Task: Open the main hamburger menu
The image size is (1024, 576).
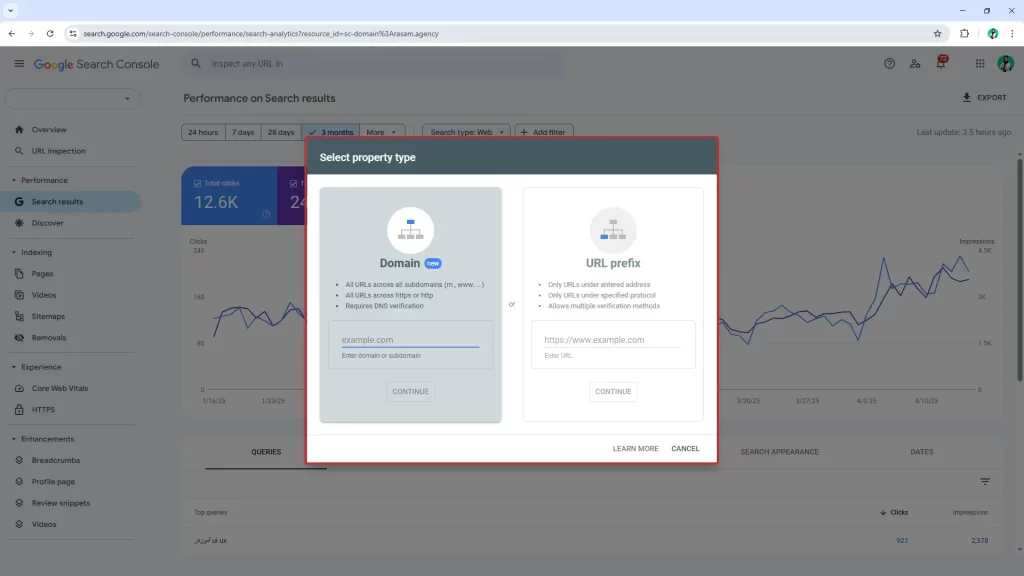Action: pos(19,63)
